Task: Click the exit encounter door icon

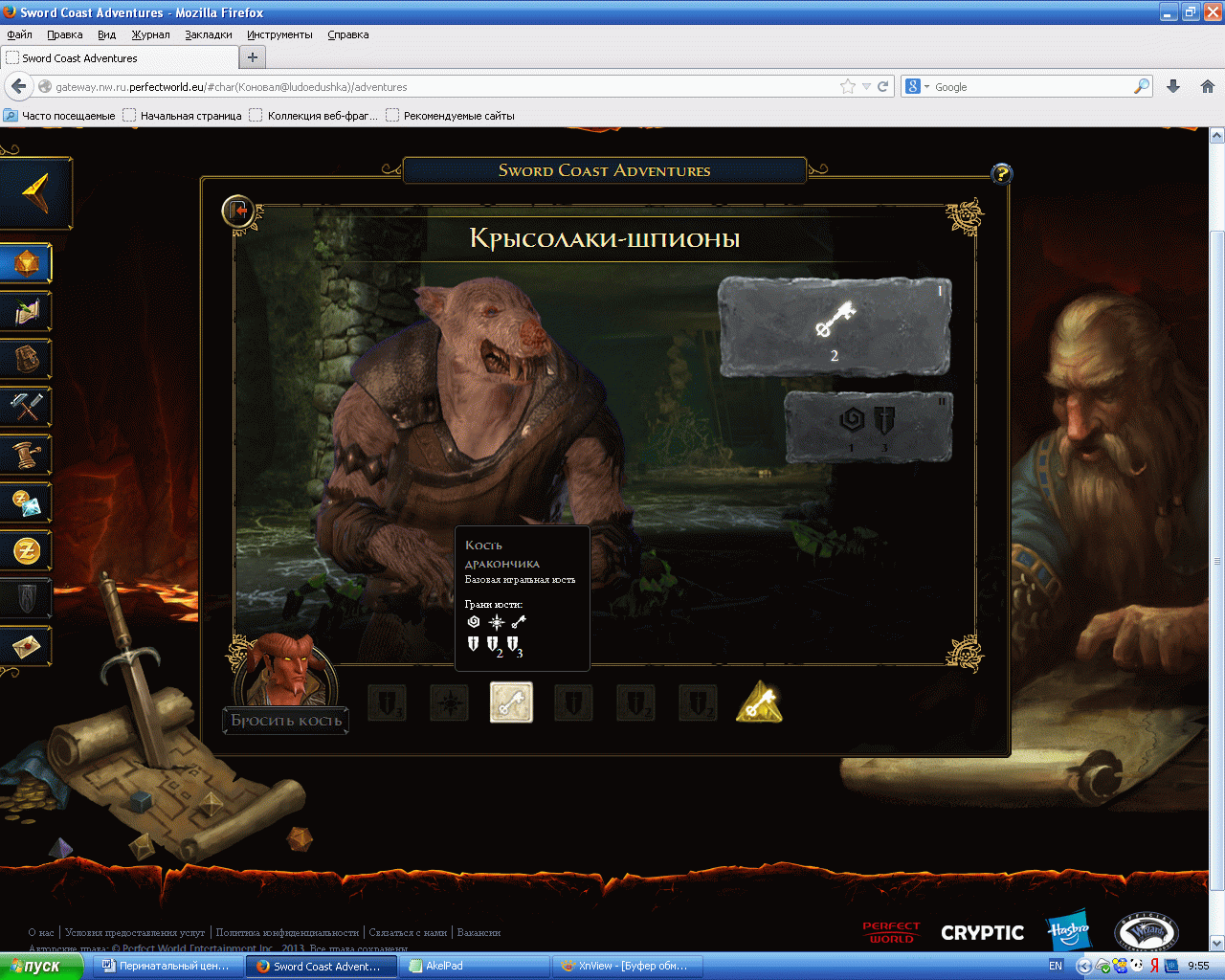Action: tap(237, 211)
